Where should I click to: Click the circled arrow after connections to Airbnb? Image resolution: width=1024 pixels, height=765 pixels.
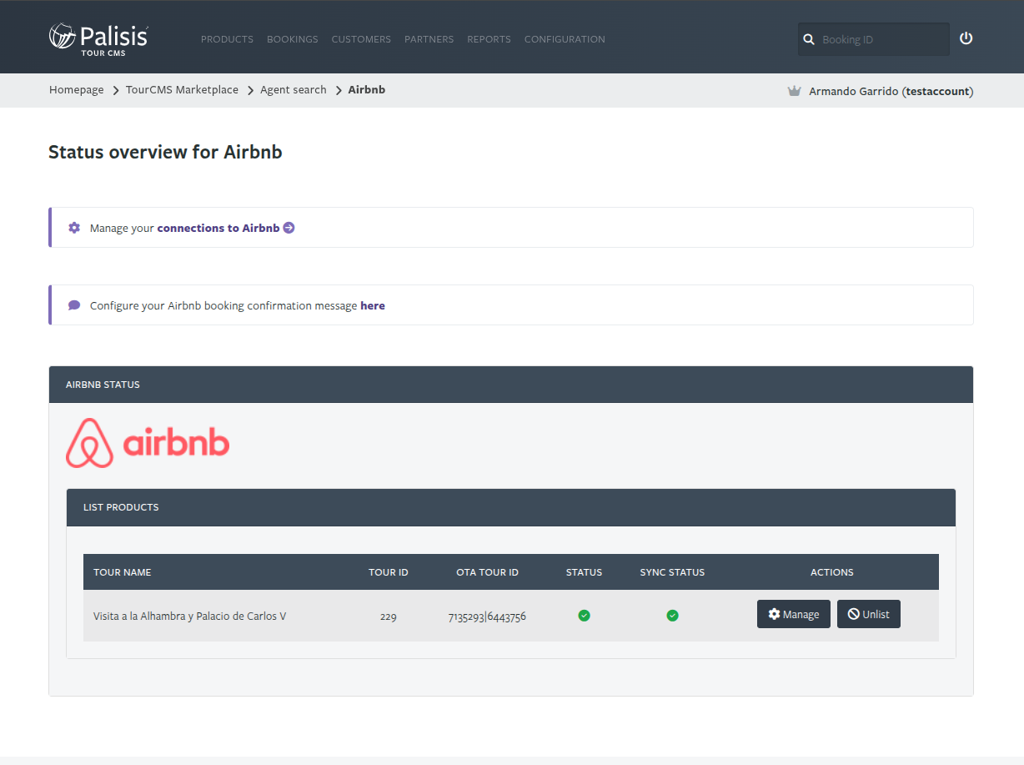click(x=289, y=227)
